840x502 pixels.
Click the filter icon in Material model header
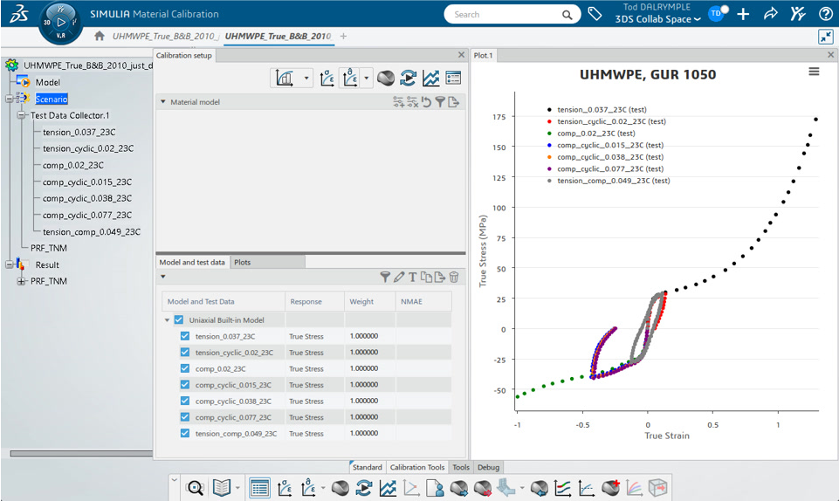[x=439, y=102]
